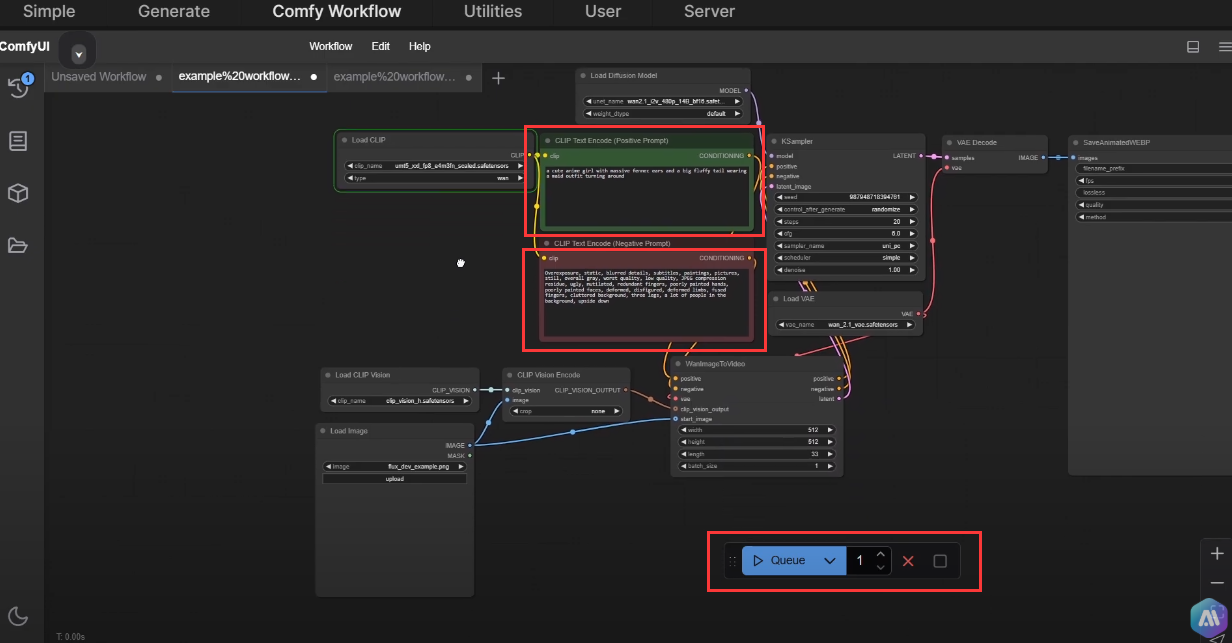Open scheduler combo on KSampler
The image size is (1232, 643).
[x=845, y=257]
